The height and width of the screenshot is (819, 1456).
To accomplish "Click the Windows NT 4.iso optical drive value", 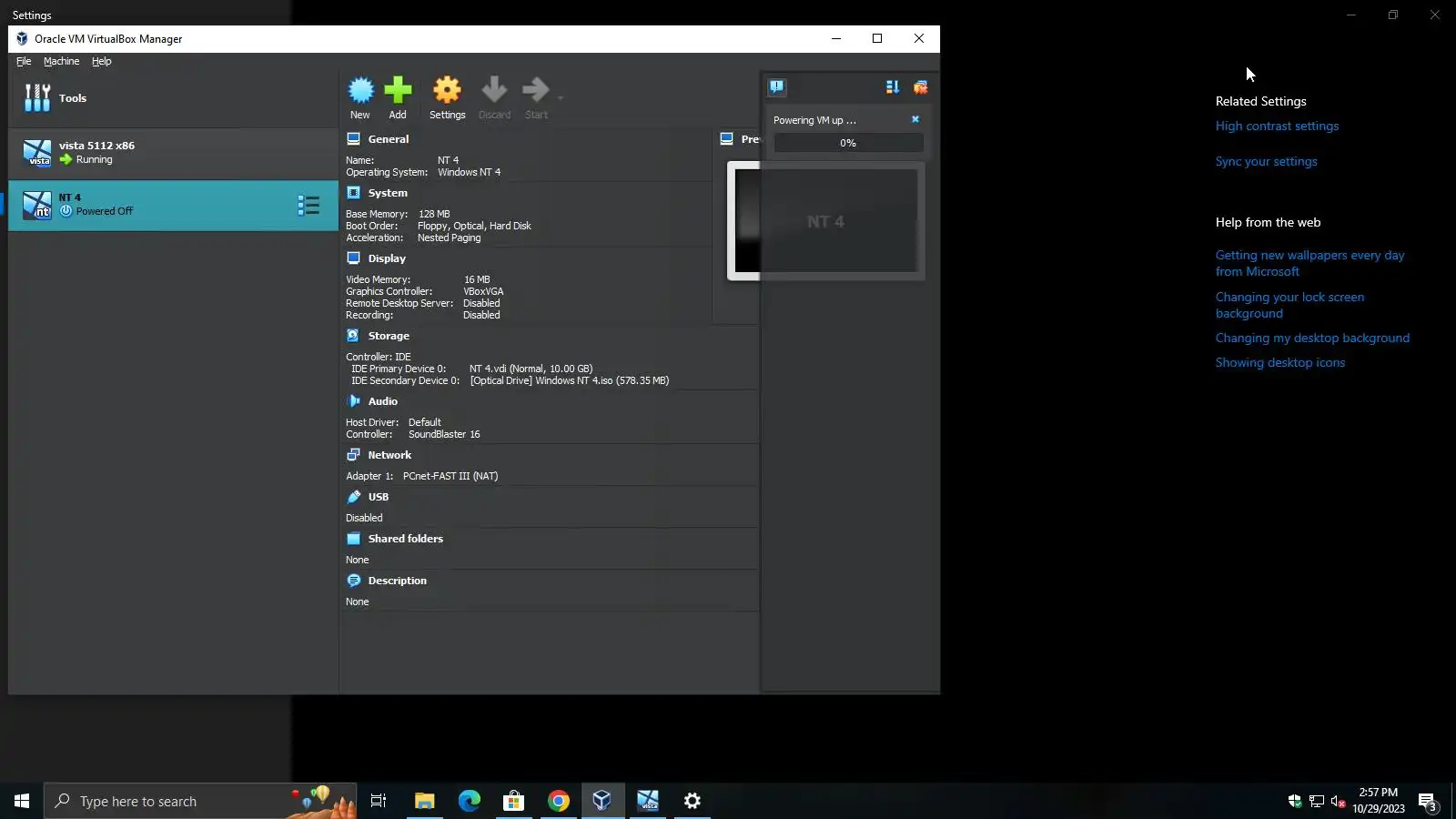I will (570, 381).
